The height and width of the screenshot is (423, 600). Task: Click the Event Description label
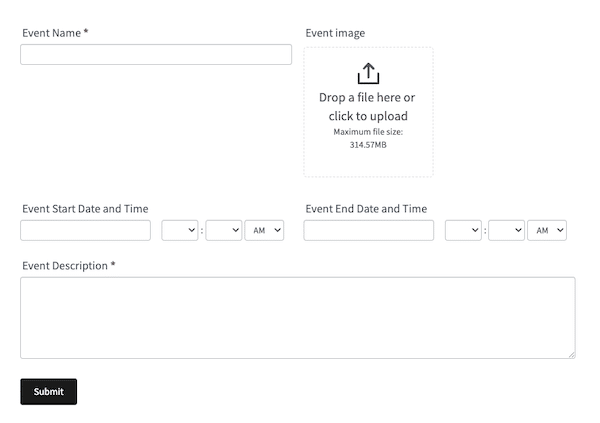69,266
